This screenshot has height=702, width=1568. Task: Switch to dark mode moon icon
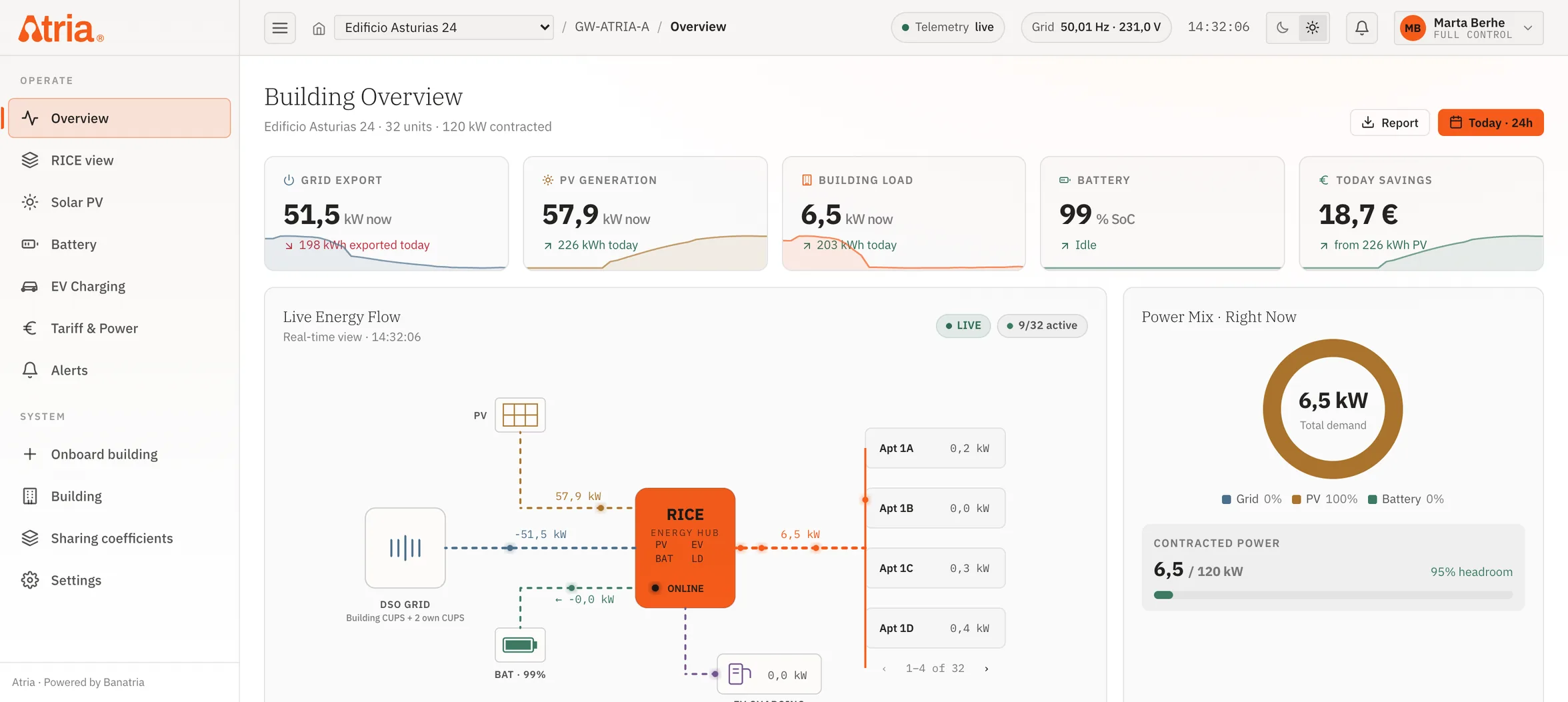pos(1282,28)
